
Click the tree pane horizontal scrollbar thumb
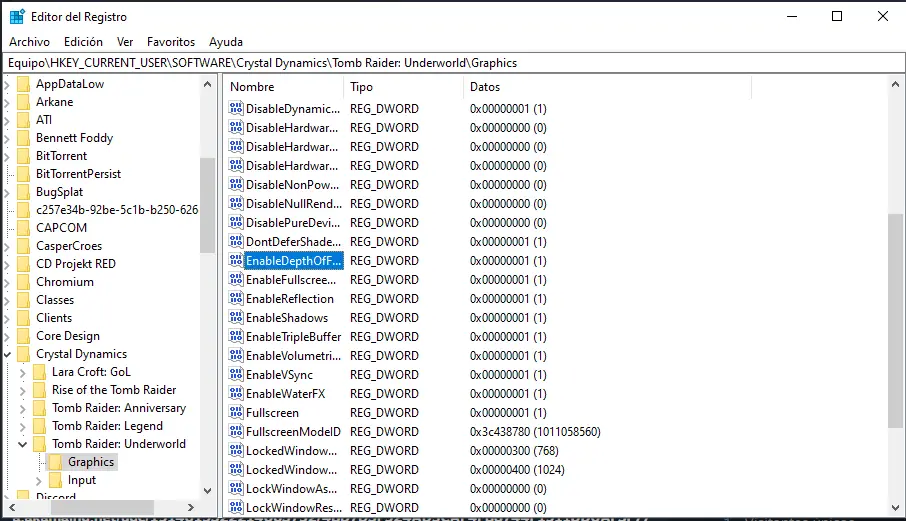tap(102, 507)
